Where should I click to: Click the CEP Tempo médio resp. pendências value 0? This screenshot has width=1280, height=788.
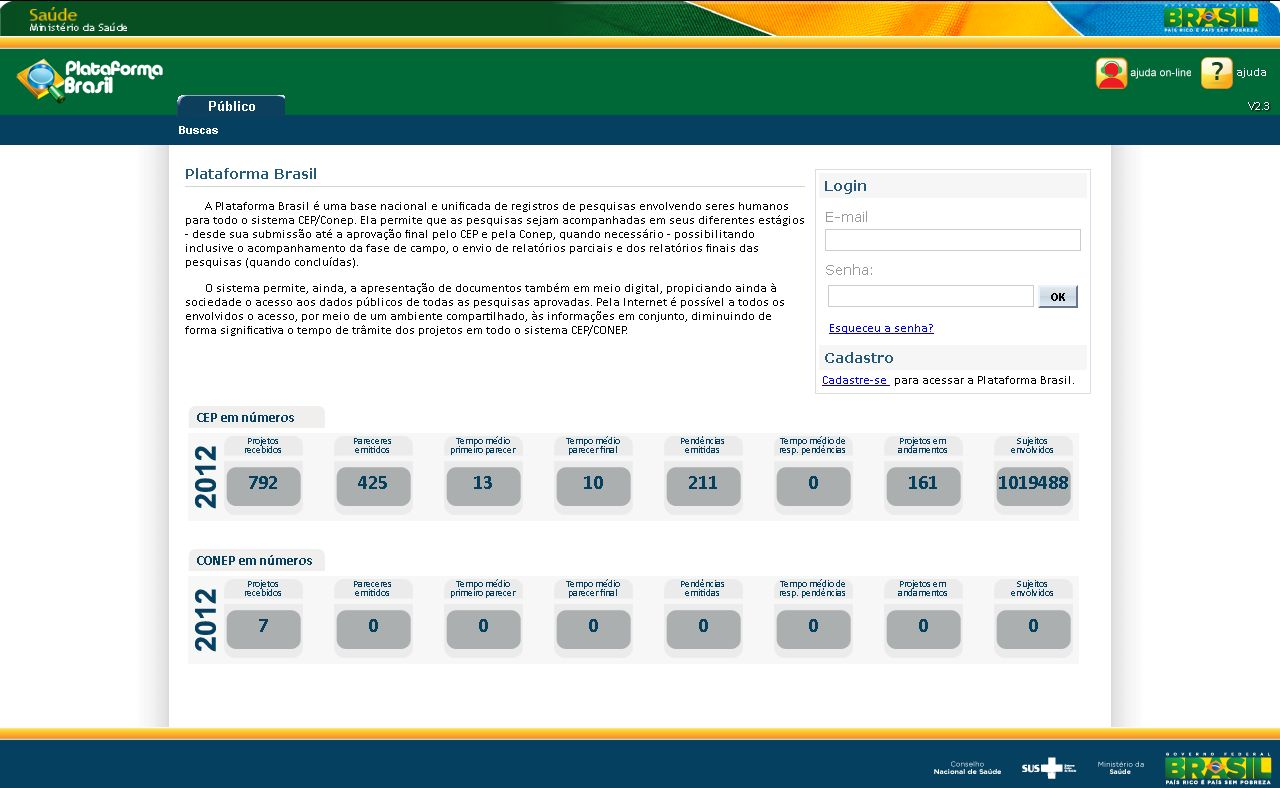pos(813,485)
